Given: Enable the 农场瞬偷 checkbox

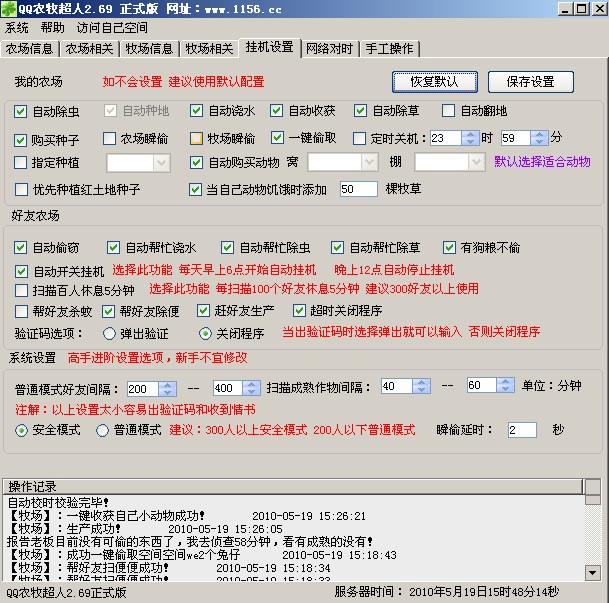Looking at the screenshot, I should click(110, 138).
